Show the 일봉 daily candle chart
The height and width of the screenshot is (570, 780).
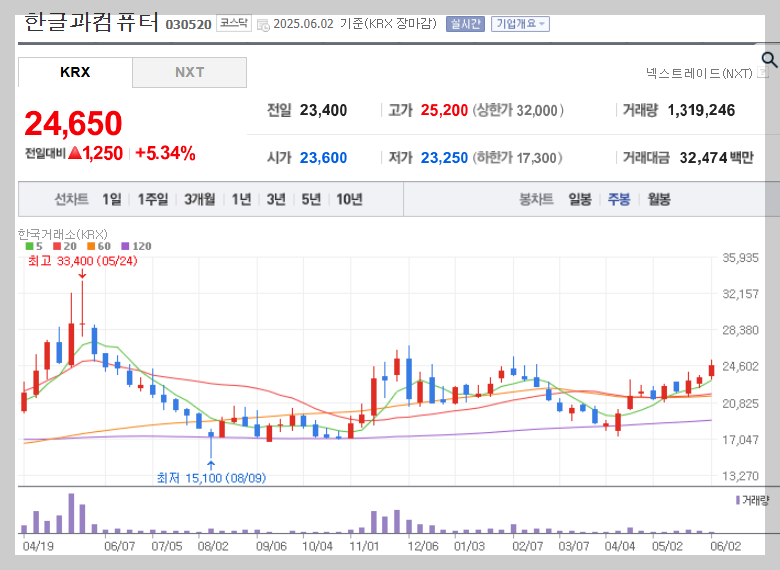pos(580,199)
